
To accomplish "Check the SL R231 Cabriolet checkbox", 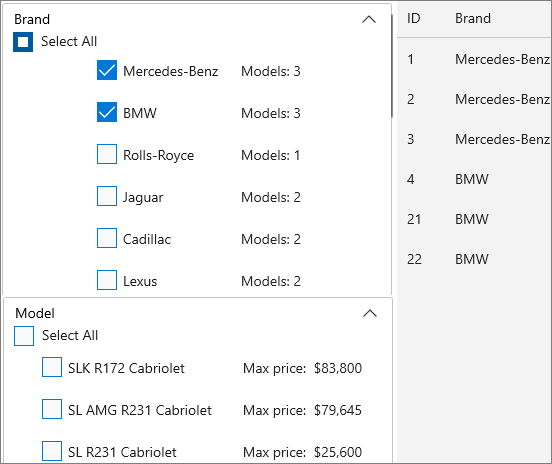I will [52, 451].
